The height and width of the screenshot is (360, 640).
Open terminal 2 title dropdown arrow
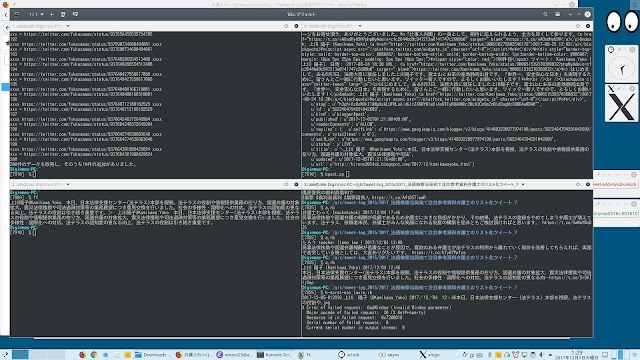click(x=68, y=184)
